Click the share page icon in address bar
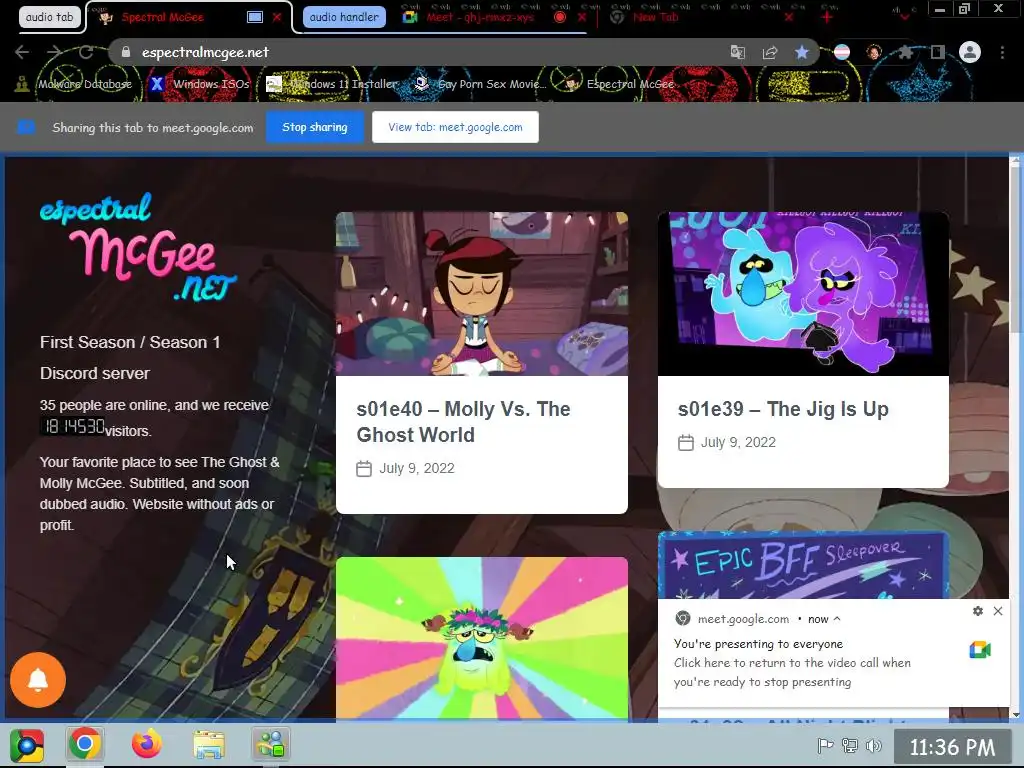This screenshot has height=768, width=1024. (769, 52)
